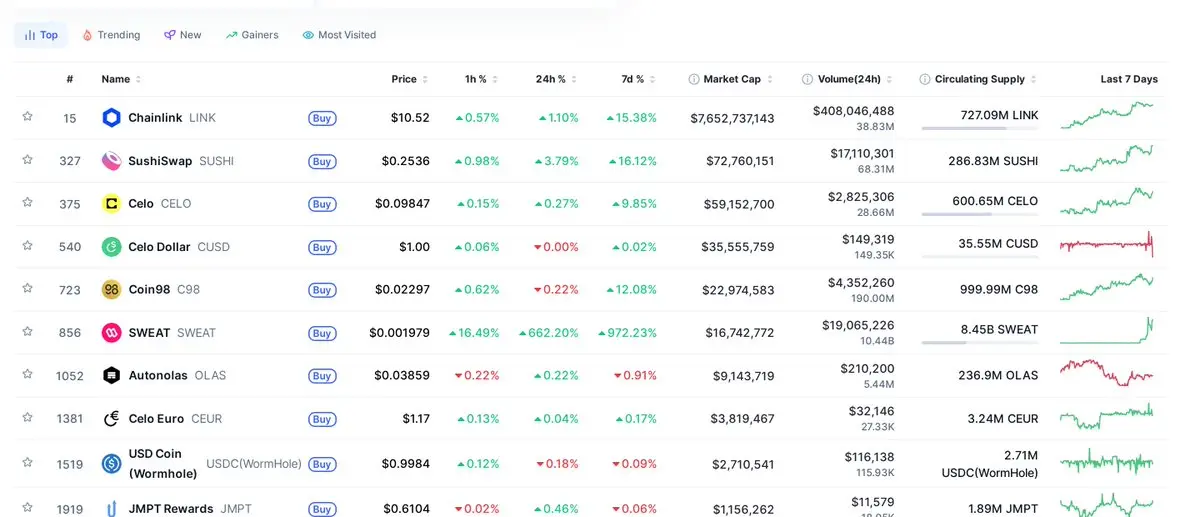
Task: Select the Top tab
Action: tap(41, 35)
